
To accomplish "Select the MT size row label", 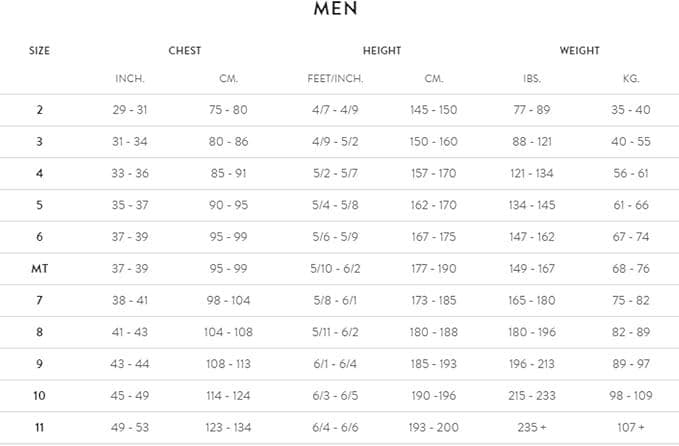I will (40, 269).
